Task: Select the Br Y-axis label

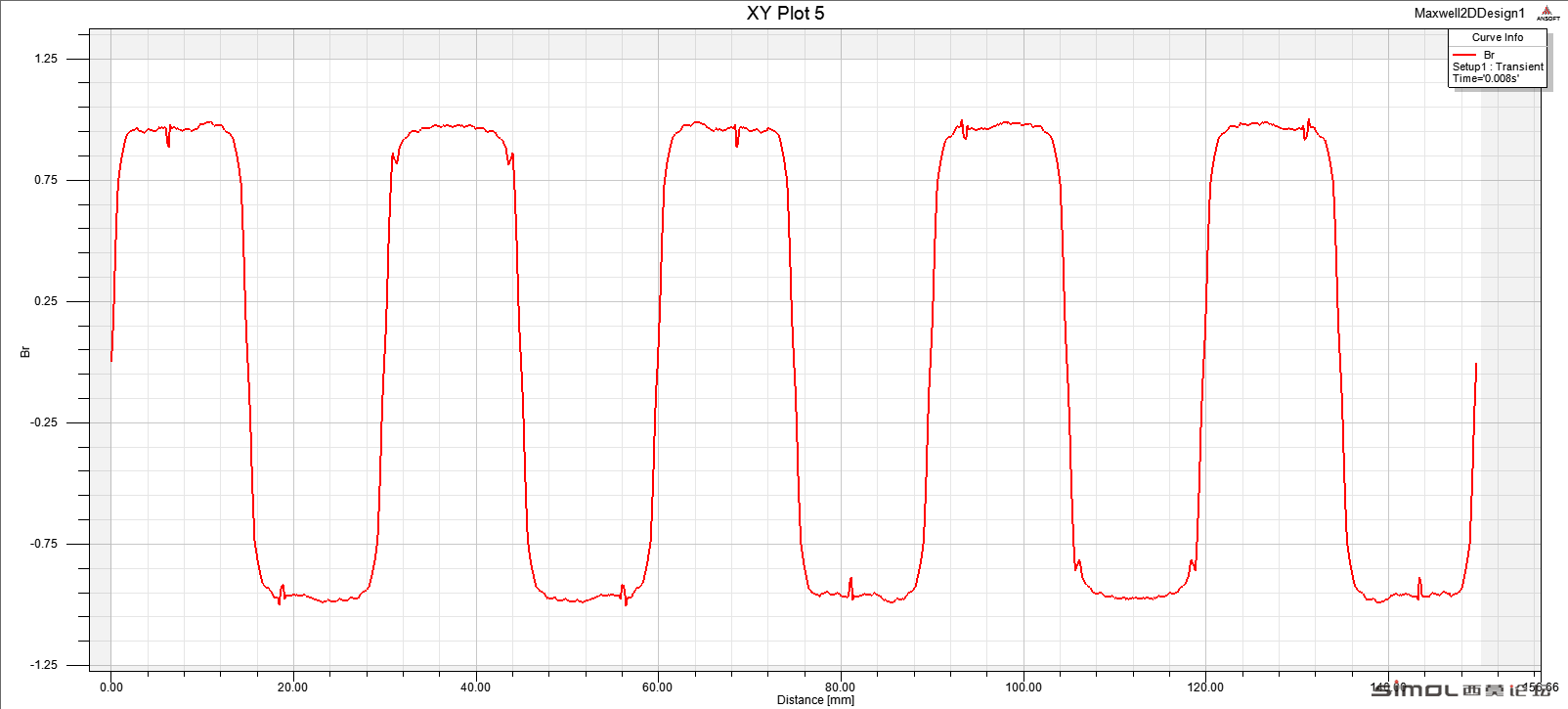Action: [x=25, y=351]
